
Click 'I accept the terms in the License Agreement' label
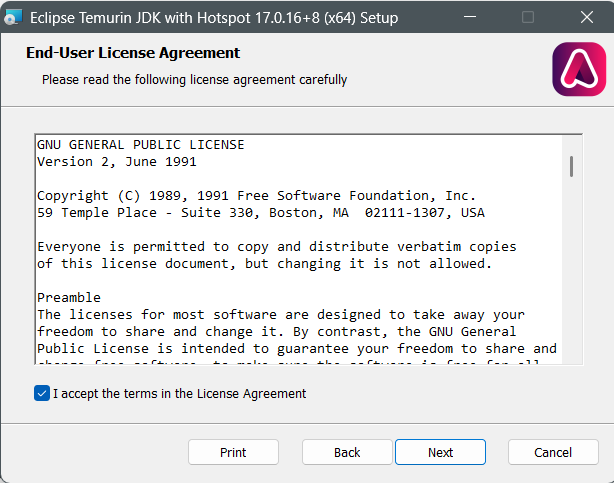(179, 393)
